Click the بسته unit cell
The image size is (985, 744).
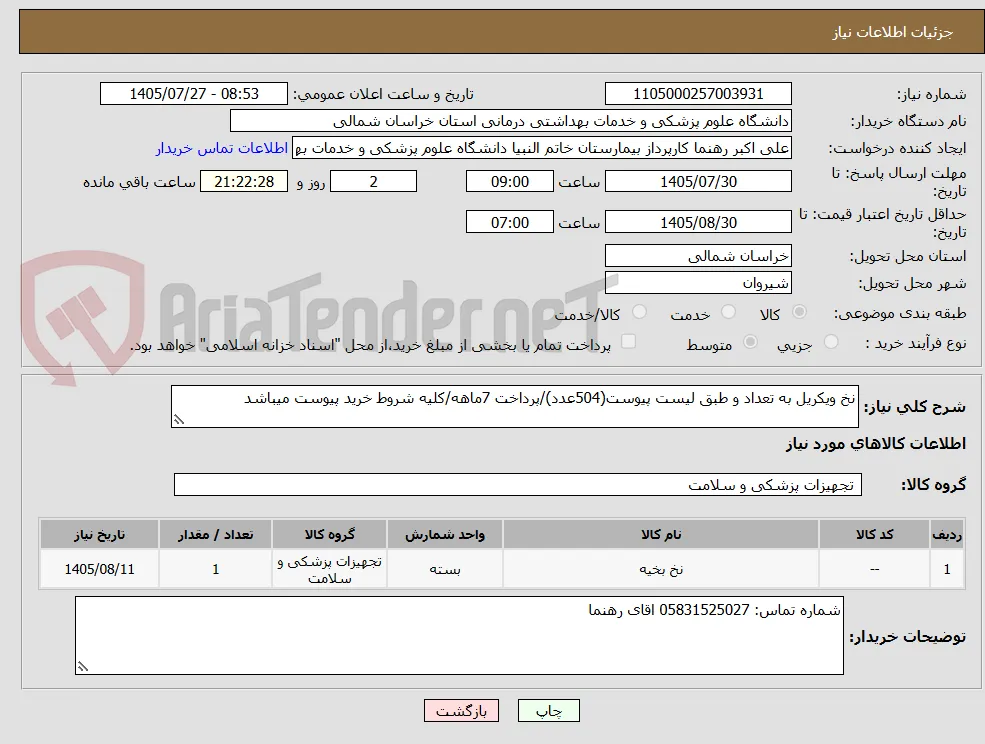point(445,569)
